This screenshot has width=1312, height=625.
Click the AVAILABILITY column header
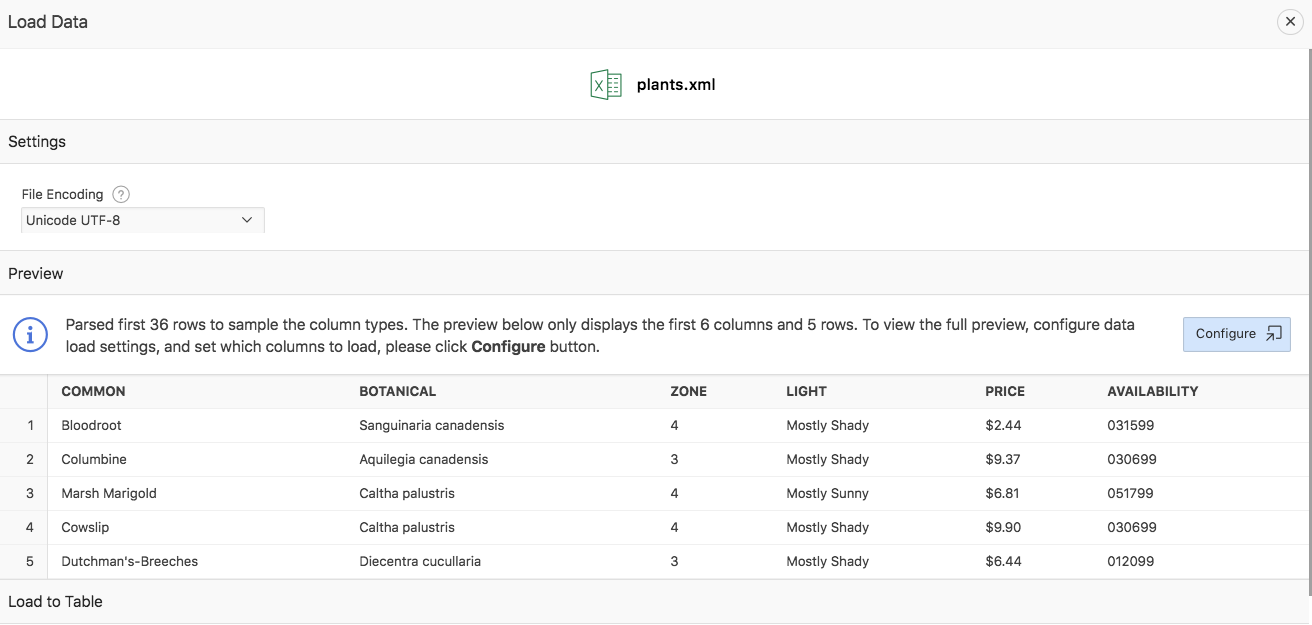(x=1152, y=391)
